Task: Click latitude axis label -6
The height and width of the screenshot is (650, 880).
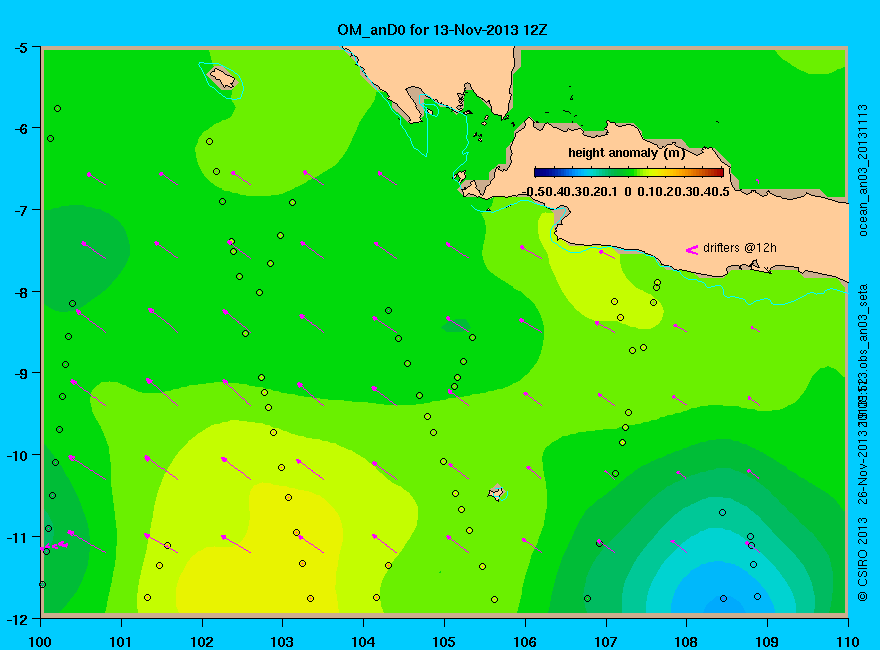Action: pos(20,129)
